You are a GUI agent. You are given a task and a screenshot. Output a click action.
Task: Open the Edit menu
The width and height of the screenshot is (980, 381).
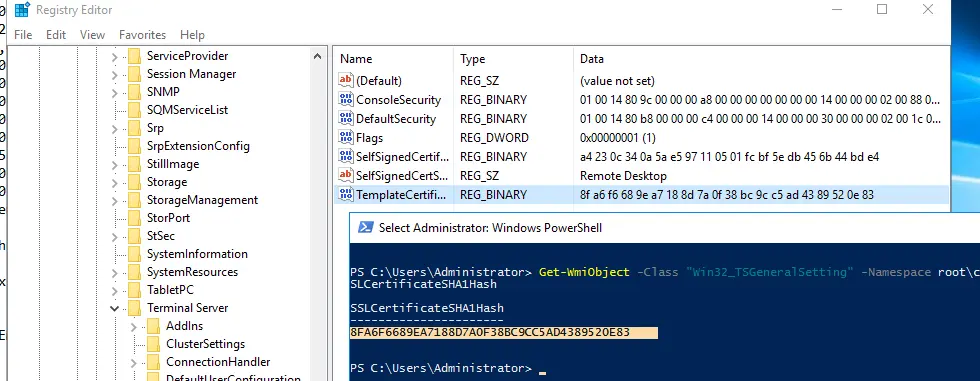pyautogui.click(x=56, y=35)
